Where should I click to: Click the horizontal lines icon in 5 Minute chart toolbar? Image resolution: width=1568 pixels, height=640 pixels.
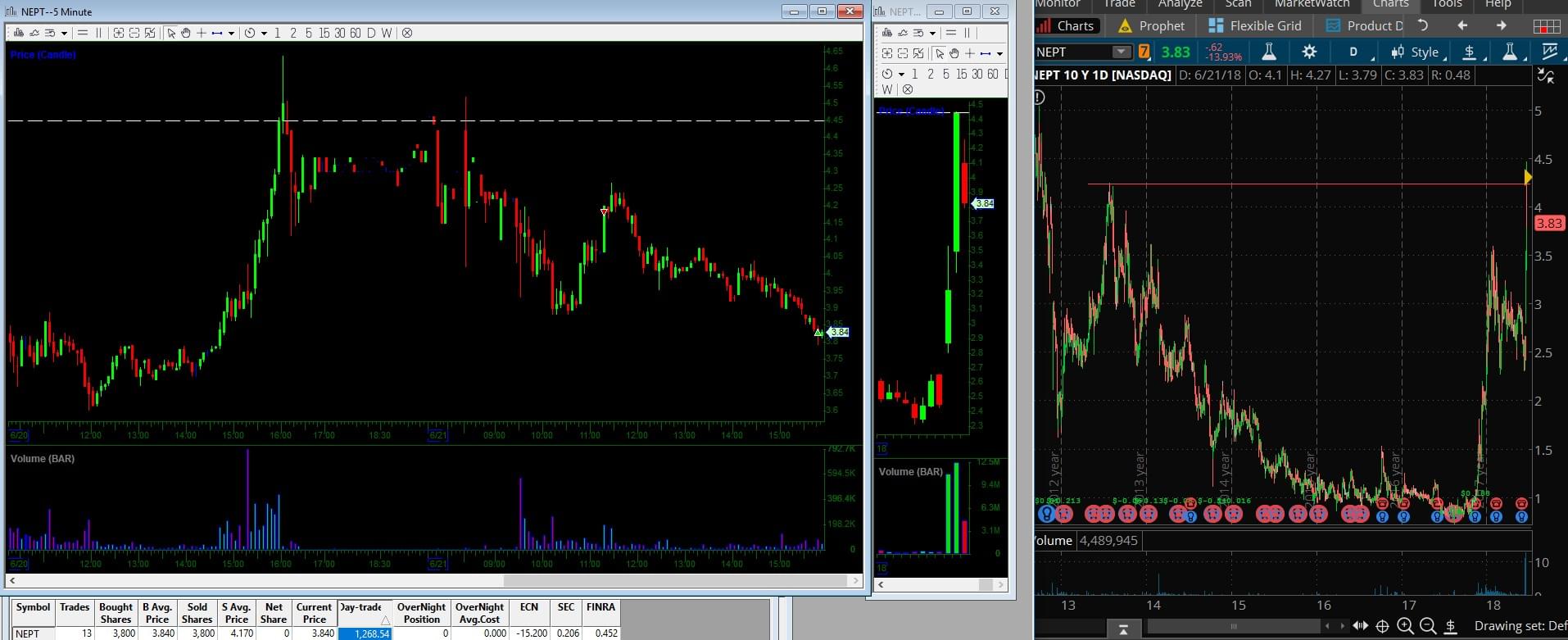point(82,33)
